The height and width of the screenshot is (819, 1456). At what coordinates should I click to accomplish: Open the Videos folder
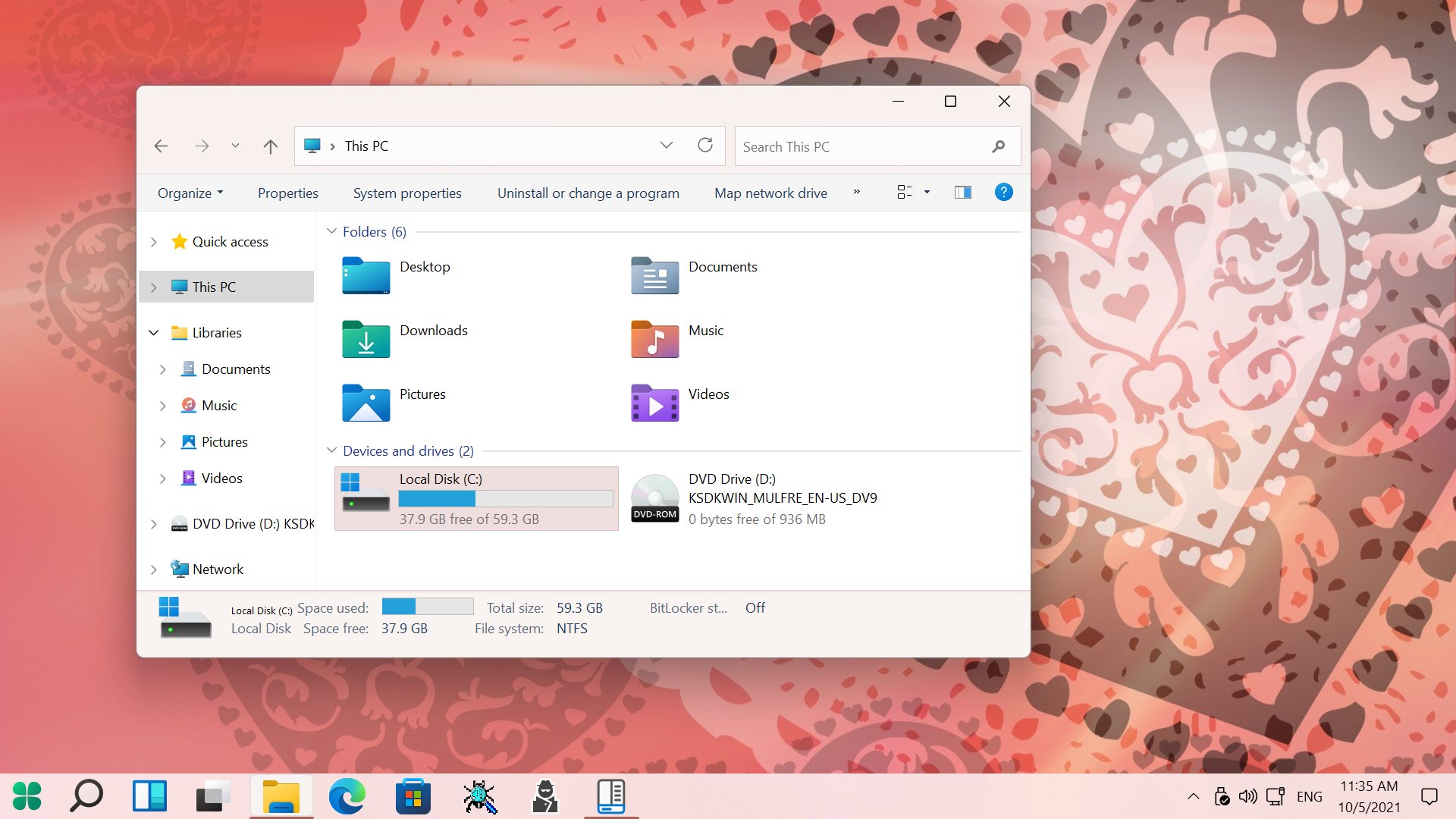(708, 393)
